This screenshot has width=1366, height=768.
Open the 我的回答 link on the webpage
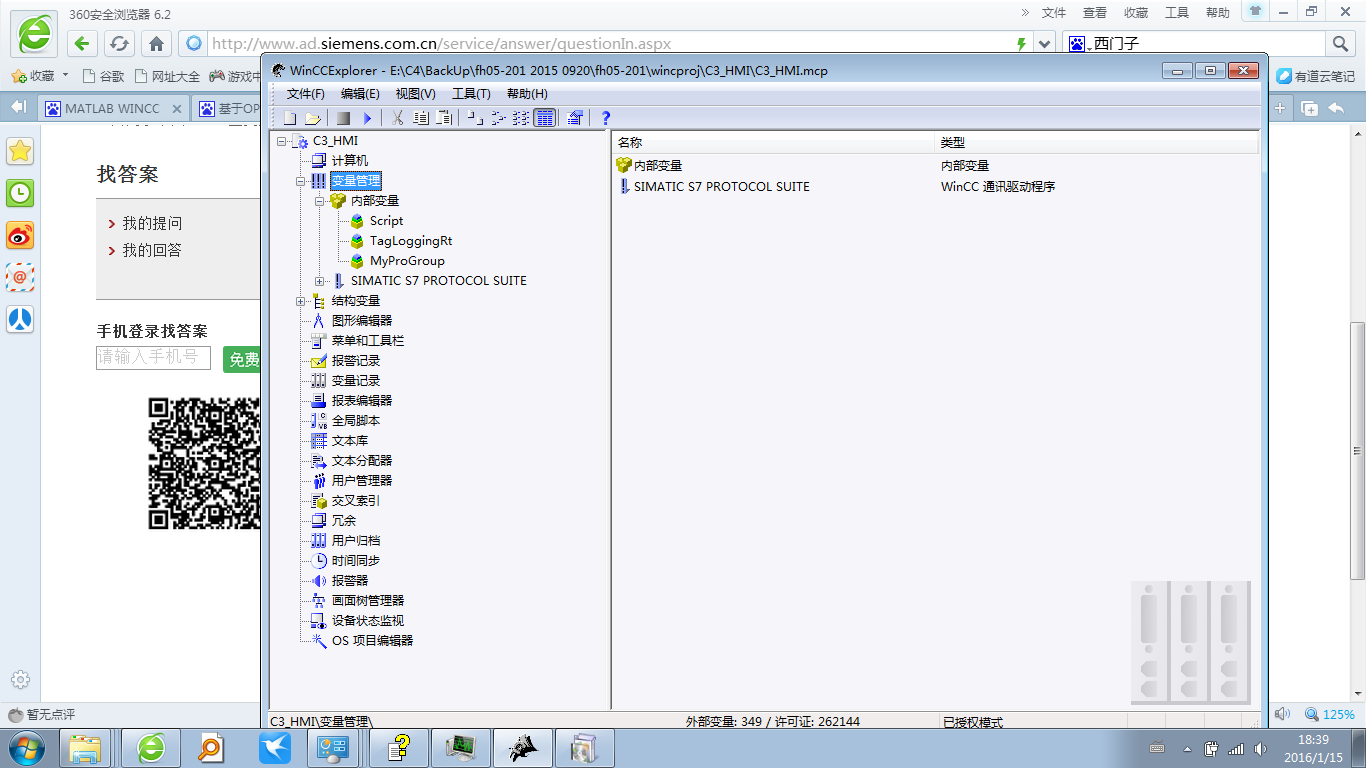point(153,250)
